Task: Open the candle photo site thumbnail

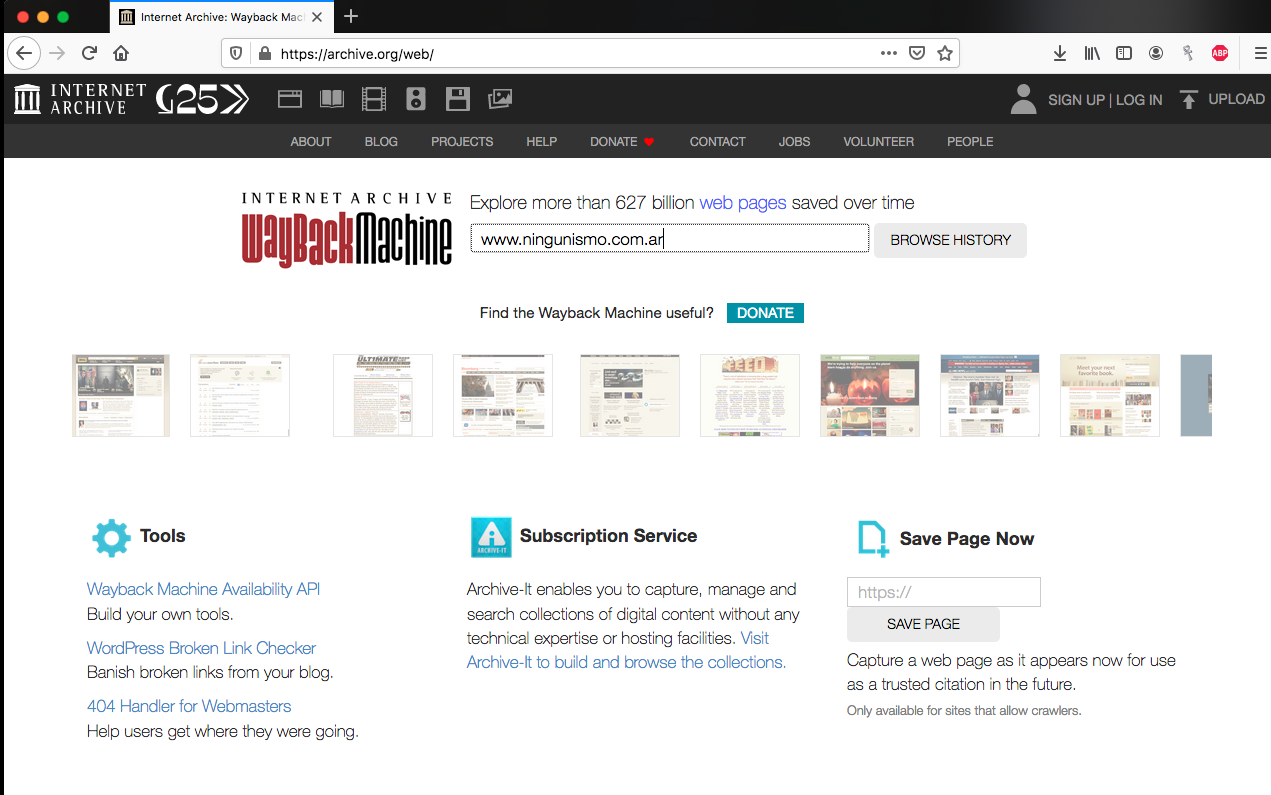Action: (870, 395)
